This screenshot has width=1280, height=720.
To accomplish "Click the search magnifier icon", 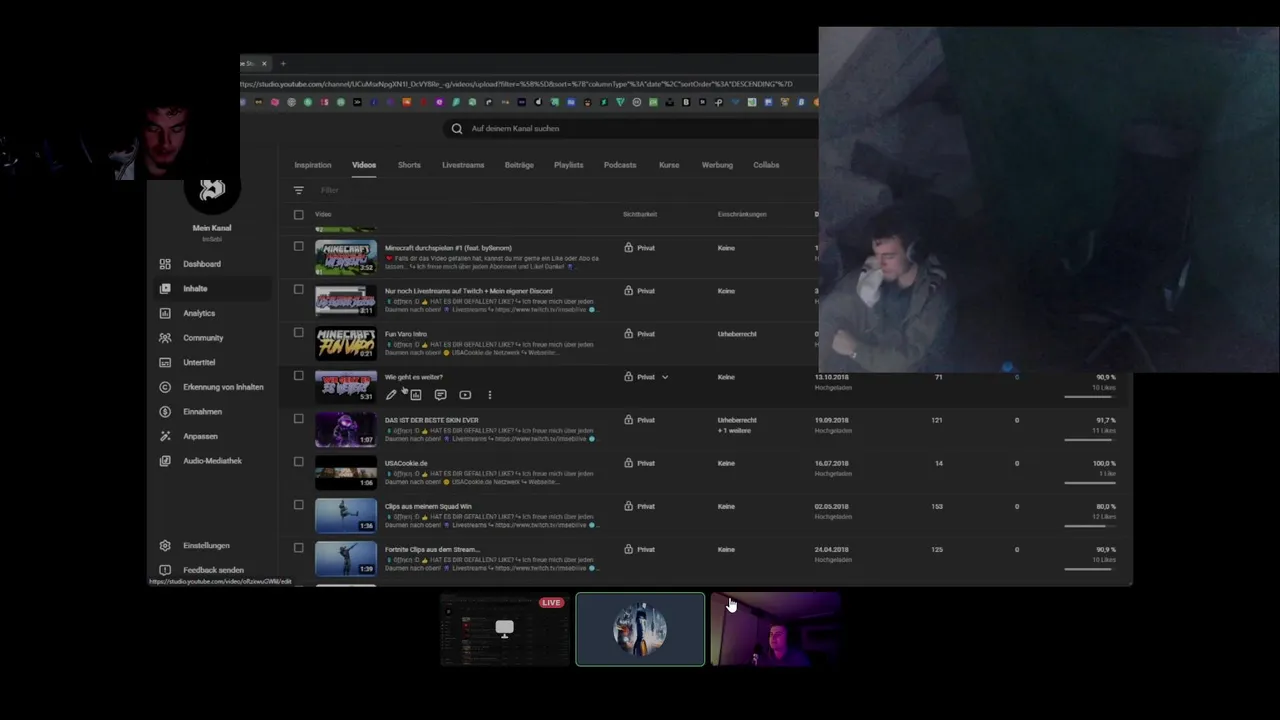I will 457,129.
